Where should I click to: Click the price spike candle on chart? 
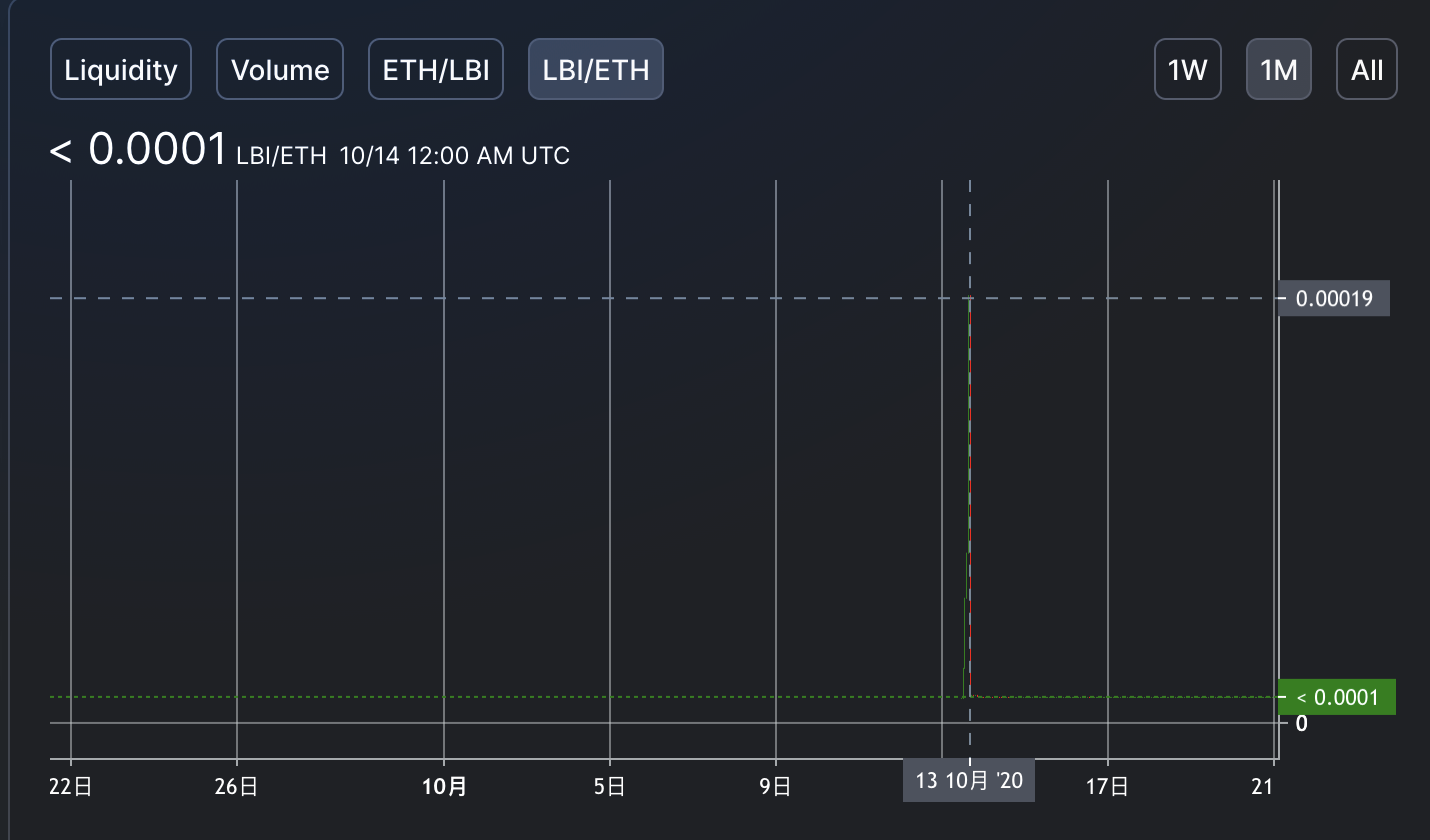coord(969,497)
